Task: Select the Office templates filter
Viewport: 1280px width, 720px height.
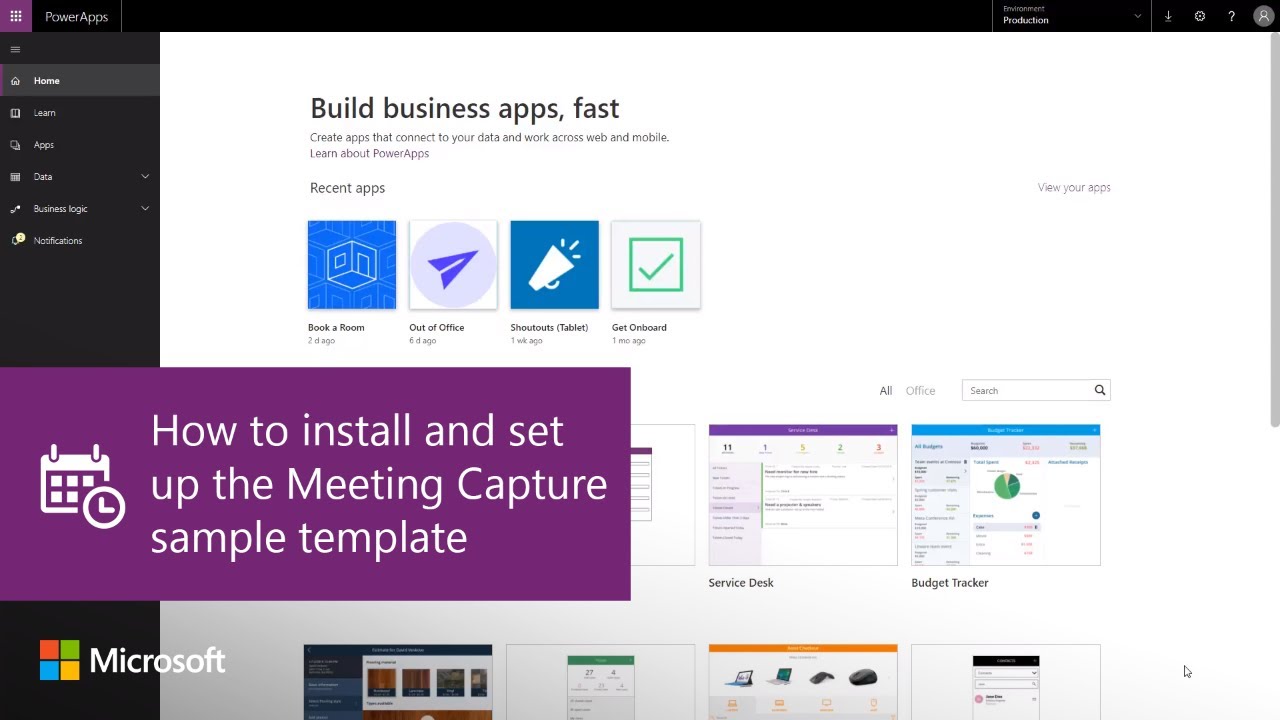Action: (x=920, y=391)
